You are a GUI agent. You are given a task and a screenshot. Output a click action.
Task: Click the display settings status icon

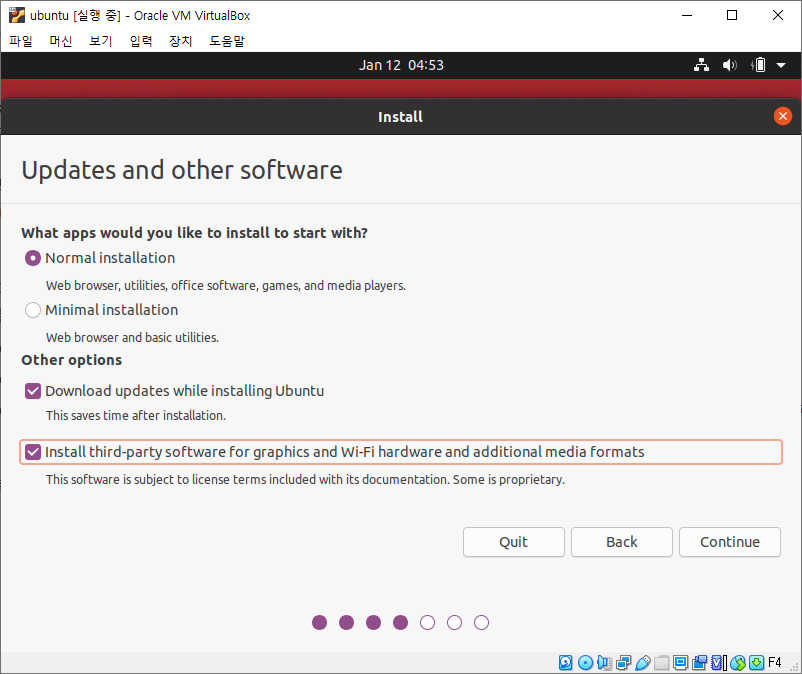point(680,663)
